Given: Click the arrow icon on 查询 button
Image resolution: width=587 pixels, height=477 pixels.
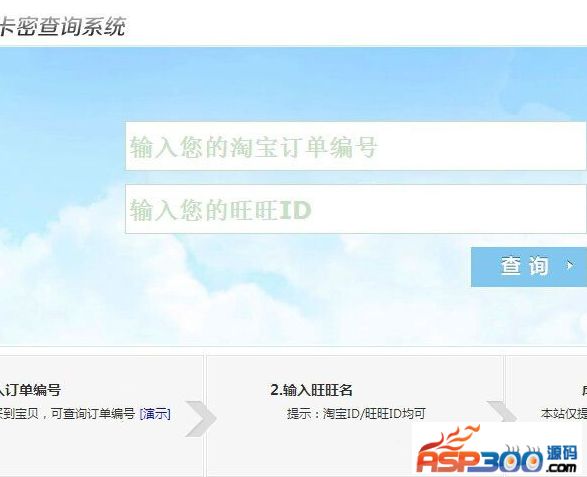Looking at the screenshot, I should (x=570, y=265).
